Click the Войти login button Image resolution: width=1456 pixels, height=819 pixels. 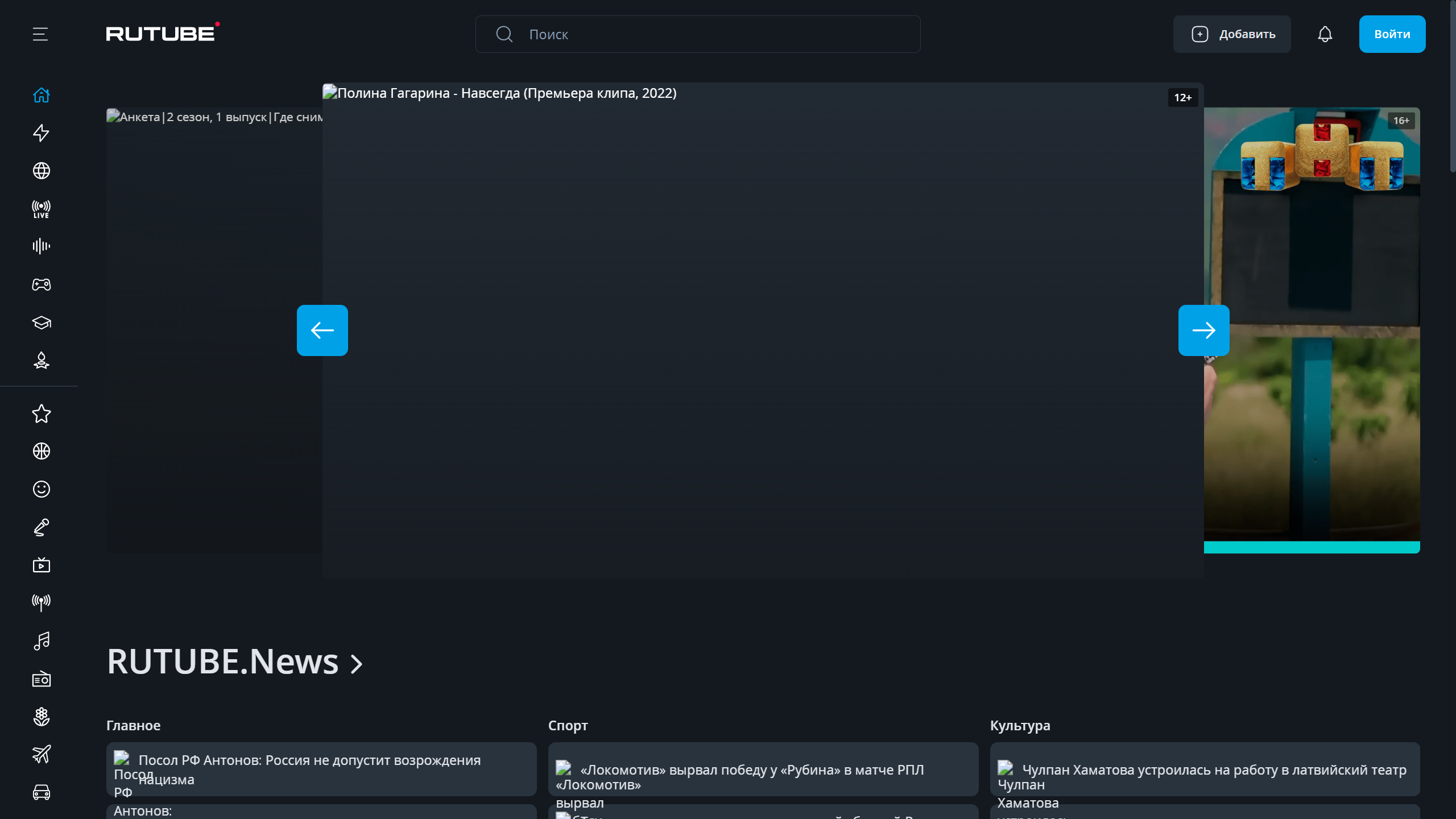coord(1392,34)
